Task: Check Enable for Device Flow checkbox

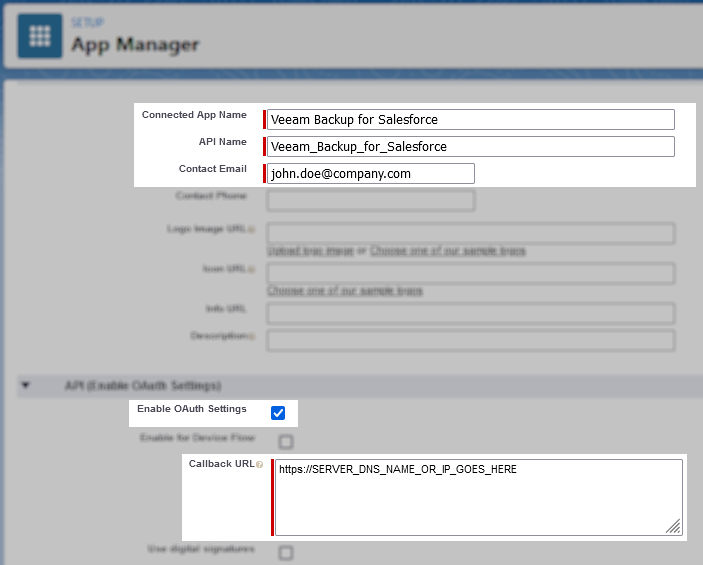Action: point(286,442)
